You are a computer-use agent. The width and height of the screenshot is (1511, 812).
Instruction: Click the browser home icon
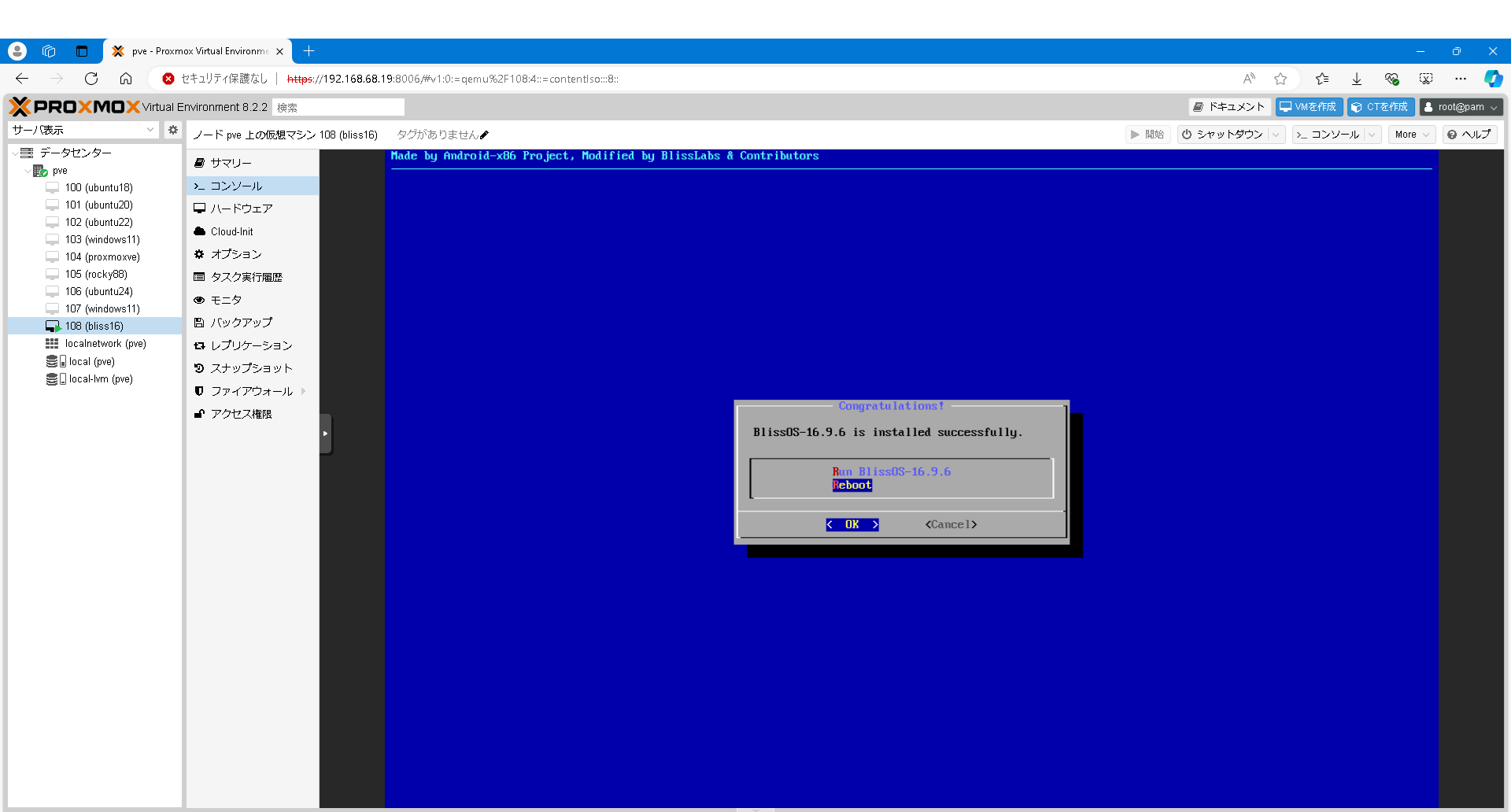126,79
